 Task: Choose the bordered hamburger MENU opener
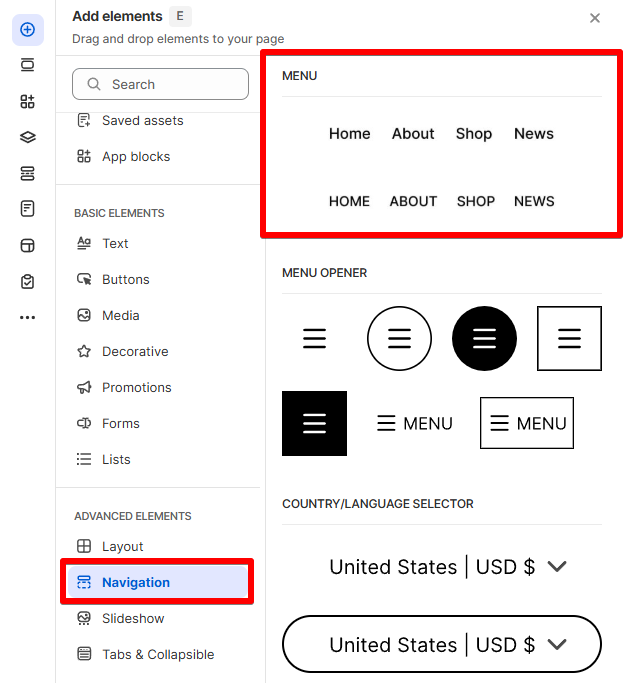pos(527,423)
